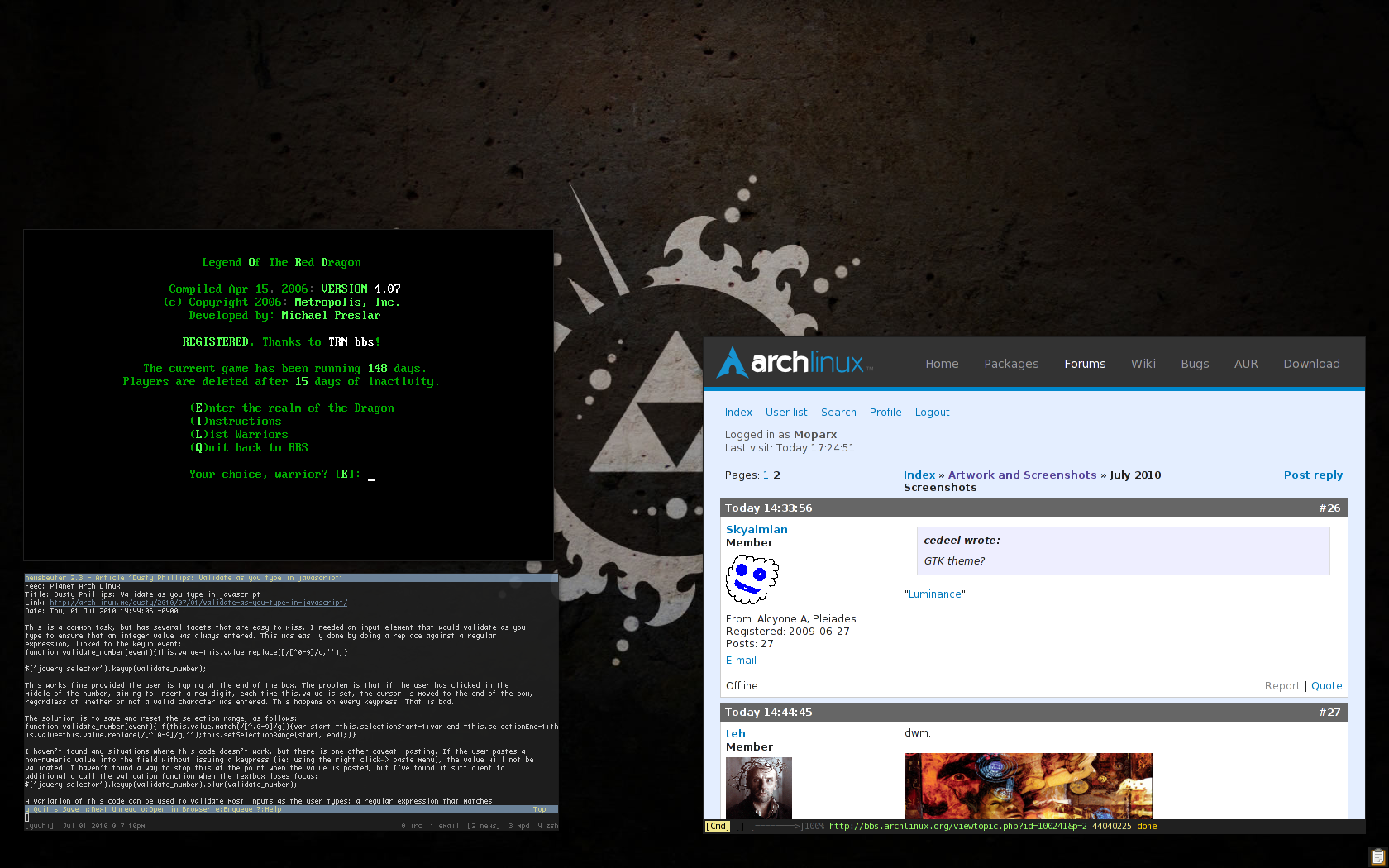Open the Artwork and Screenshots breadcrumb
Screen dimensions: 1389x868
1022,475
